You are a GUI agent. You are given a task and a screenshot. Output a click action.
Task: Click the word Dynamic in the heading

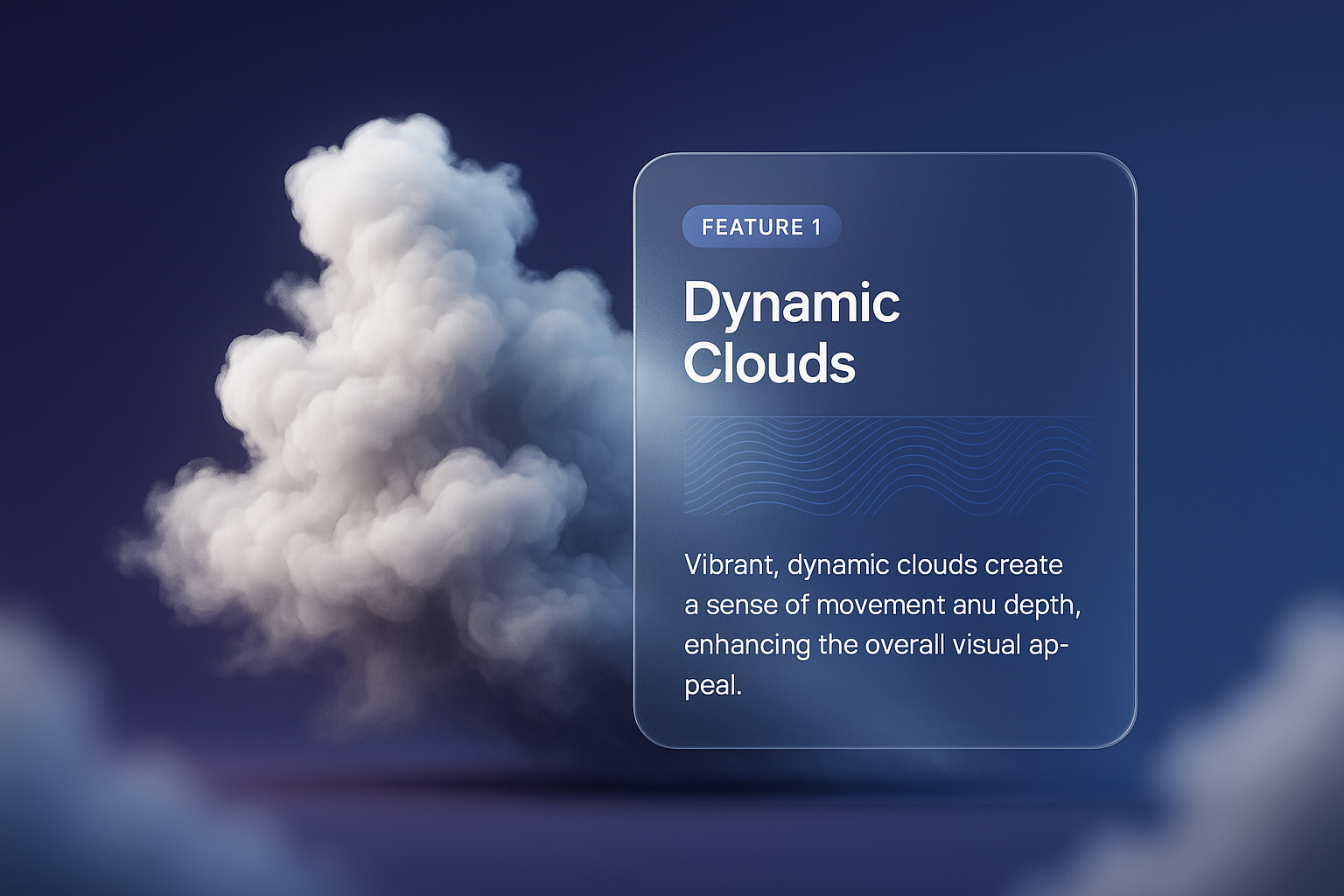(x=791, y=304)
